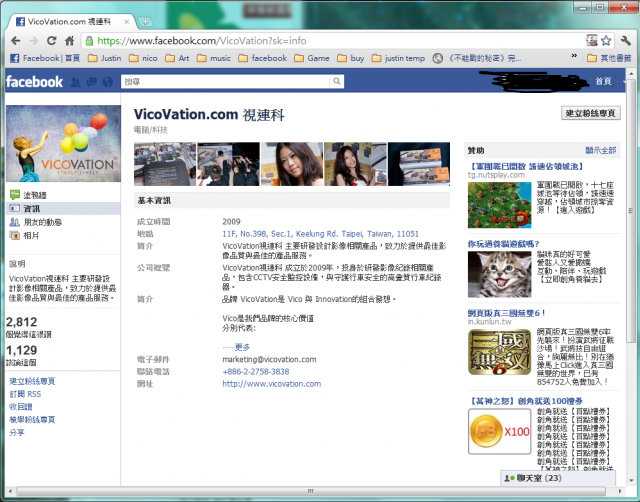Open the Chrome wrench settings menu
The width and height of the screenshot is (640, 502).
[x=625, y=40]
